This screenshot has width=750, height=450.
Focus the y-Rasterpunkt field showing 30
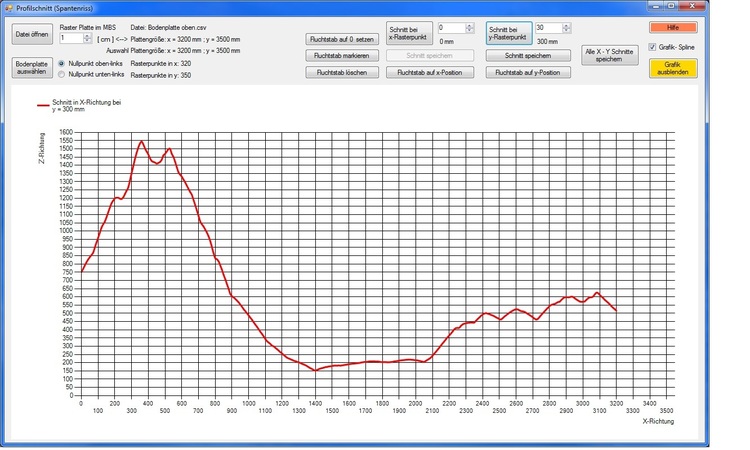(x=548, y=28)
